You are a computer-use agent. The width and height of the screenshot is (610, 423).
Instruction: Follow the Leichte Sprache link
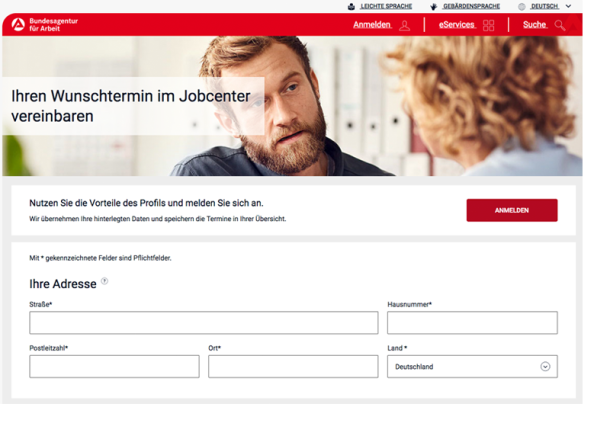(386, 6)
